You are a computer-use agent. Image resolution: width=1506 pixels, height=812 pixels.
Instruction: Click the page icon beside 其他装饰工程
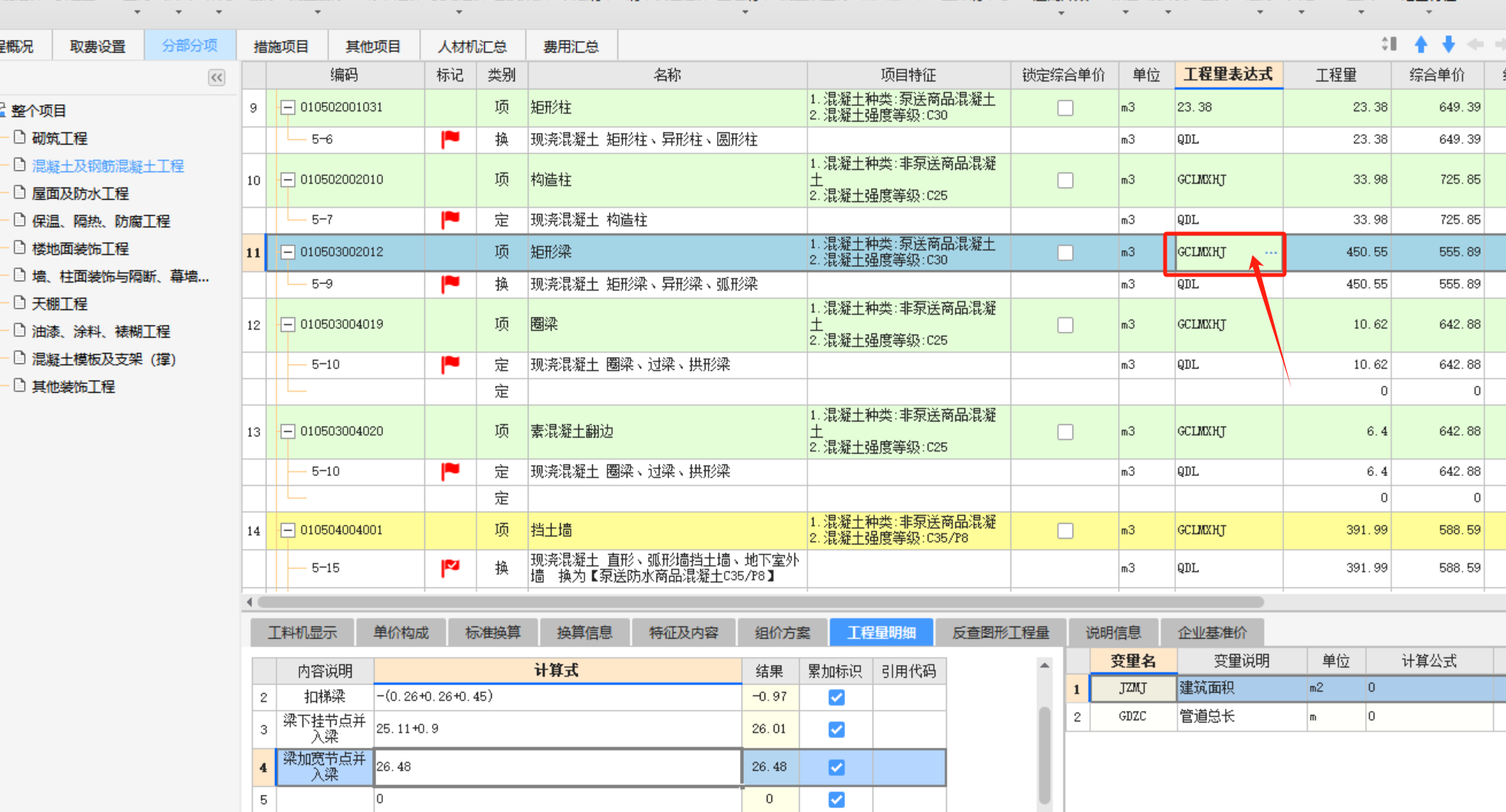(20, 386)
